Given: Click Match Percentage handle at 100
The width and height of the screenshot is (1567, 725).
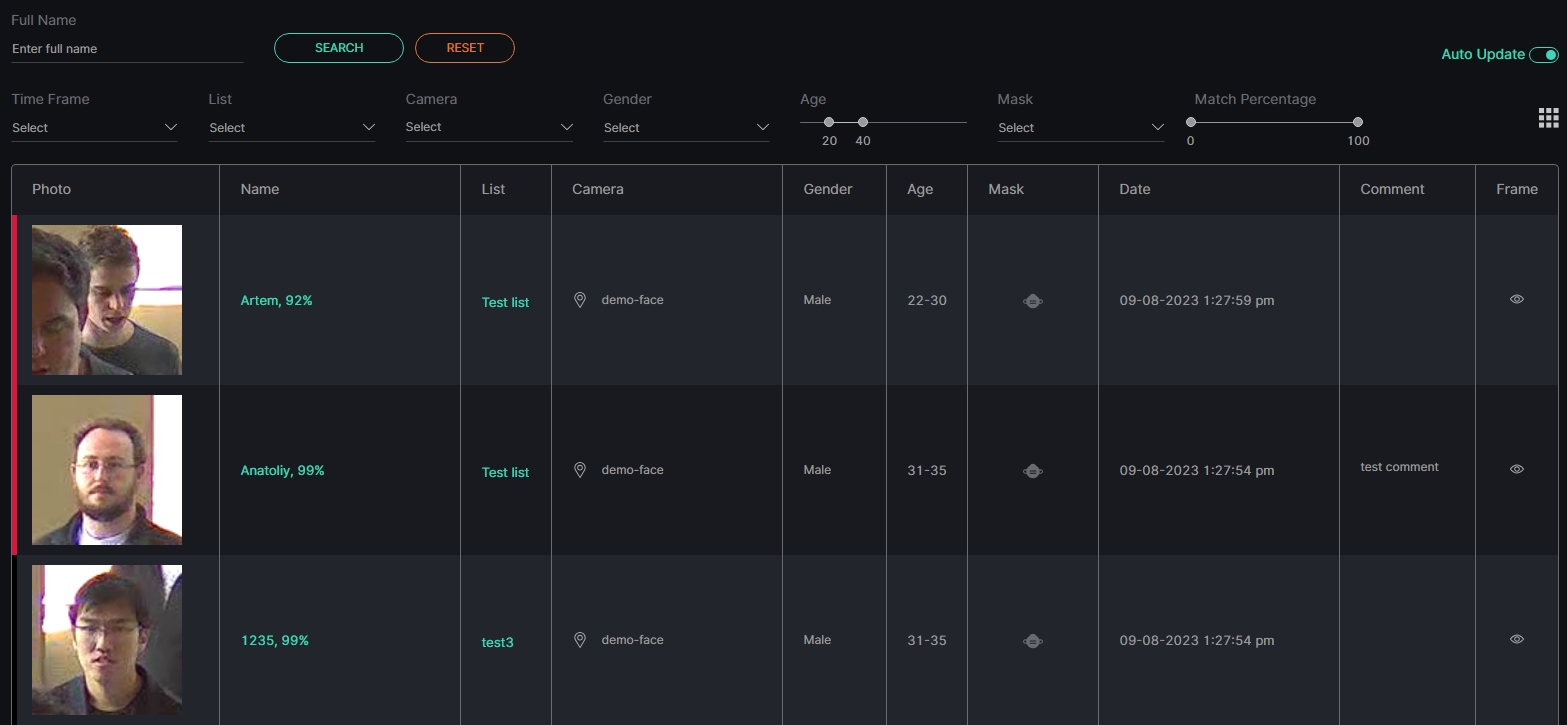Looking at the screenshot, I should 1358,122.
